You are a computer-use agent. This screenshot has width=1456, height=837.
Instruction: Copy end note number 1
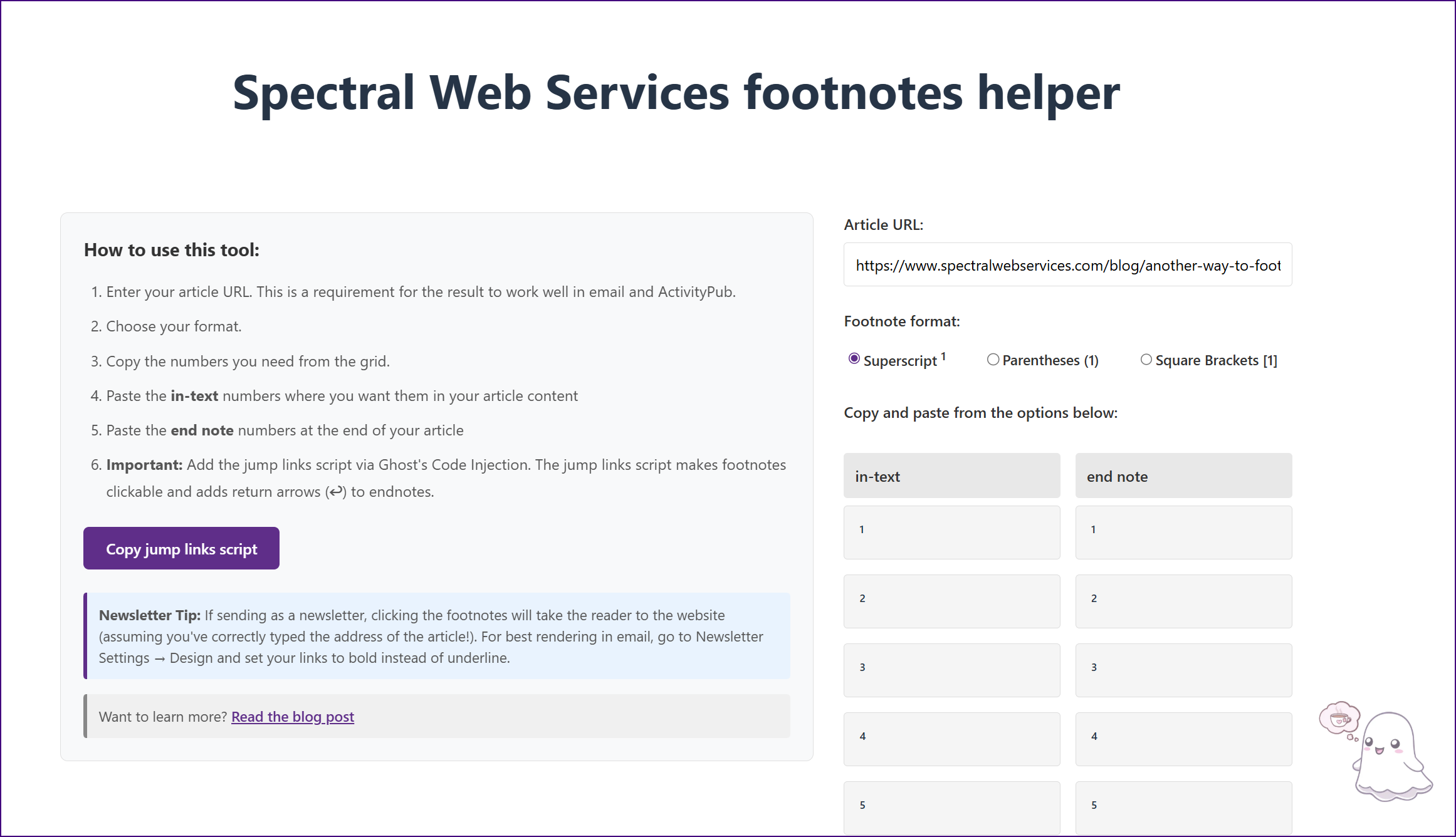point(1183,532)
